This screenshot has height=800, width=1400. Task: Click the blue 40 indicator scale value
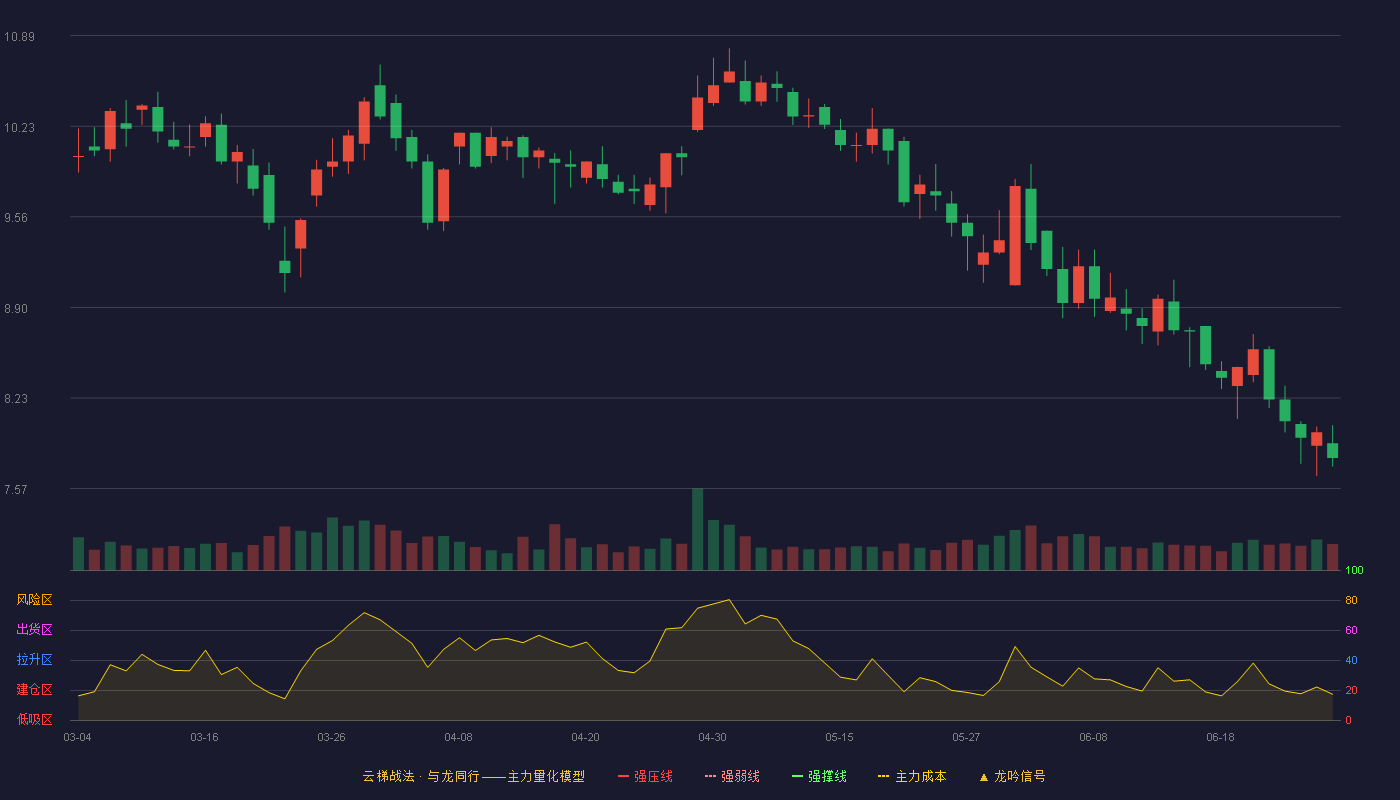pos(1351,660)
